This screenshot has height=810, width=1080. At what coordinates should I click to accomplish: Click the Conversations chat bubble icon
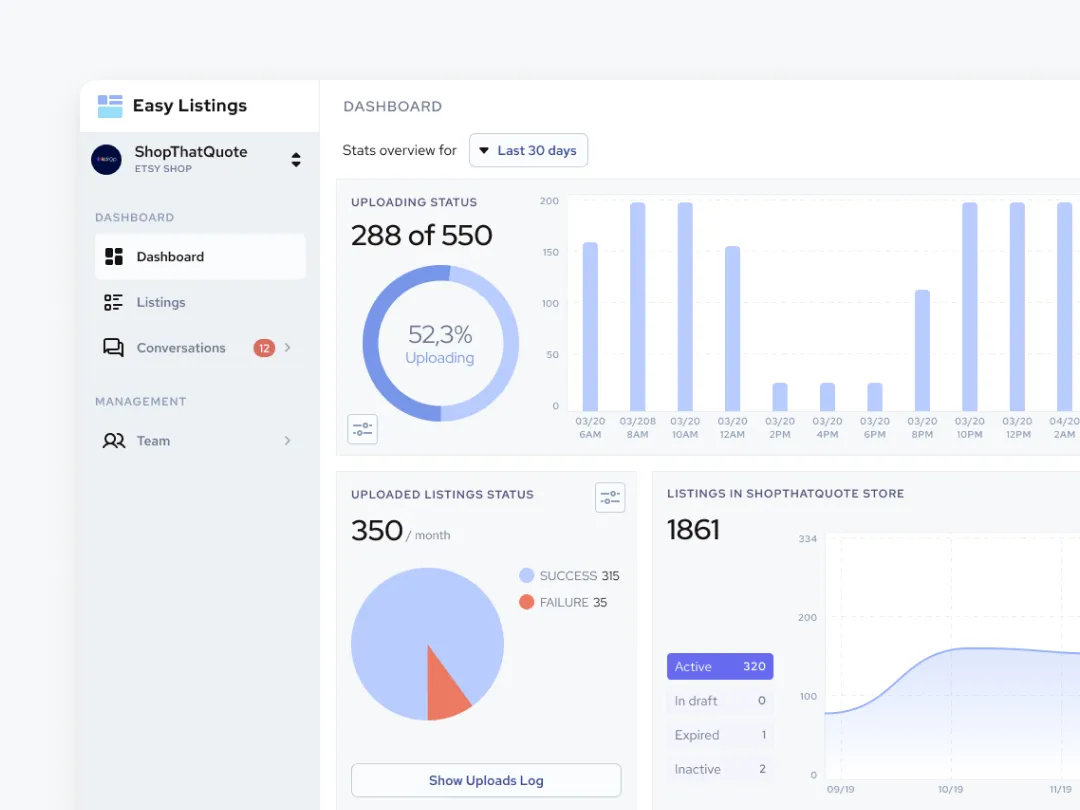pos(112,347)
